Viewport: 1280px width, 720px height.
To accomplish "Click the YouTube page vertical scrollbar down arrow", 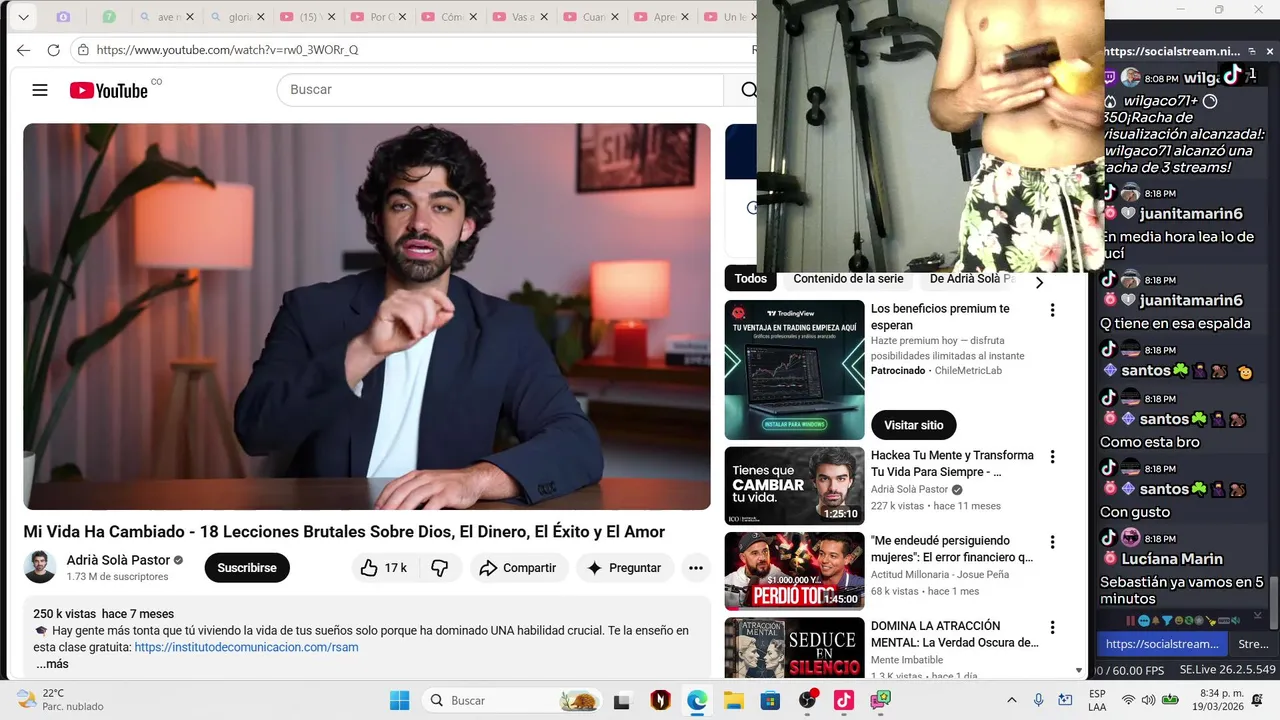I will 1079,671.
